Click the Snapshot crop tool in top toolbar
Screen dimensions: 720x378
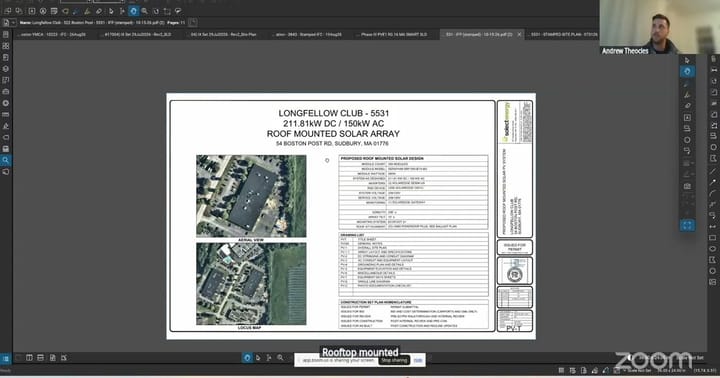167,11
